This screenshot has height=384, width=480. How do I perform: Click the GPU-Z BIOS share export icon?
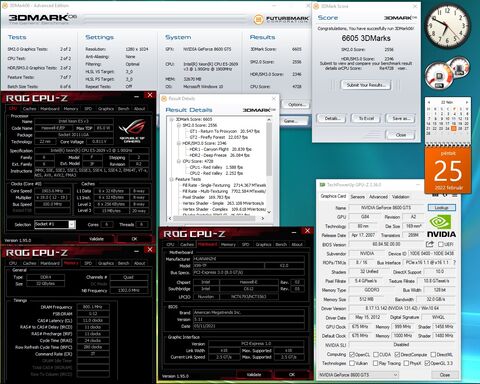point(430,244)
